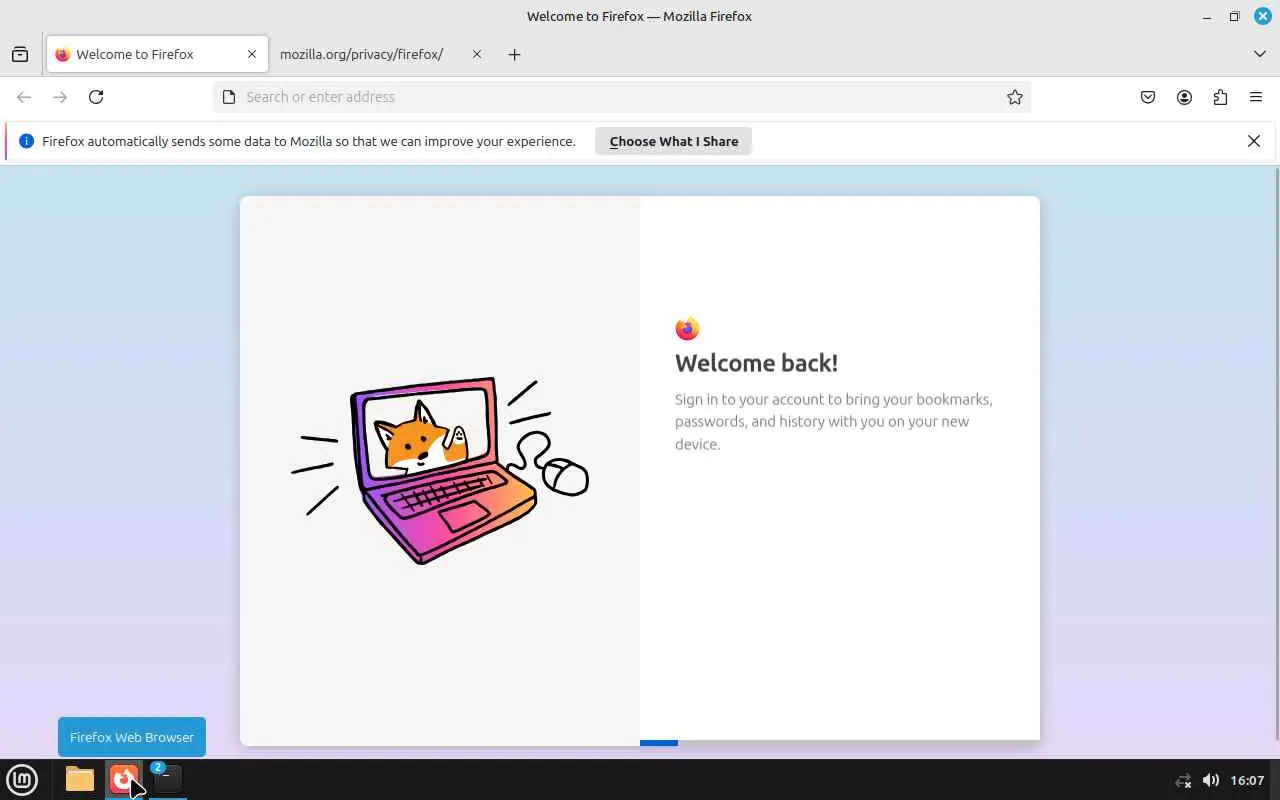This screenshot has width=1280, height=800.
Task: Bookmark this page with the star icon
Action: click(x=1015, y=97)
